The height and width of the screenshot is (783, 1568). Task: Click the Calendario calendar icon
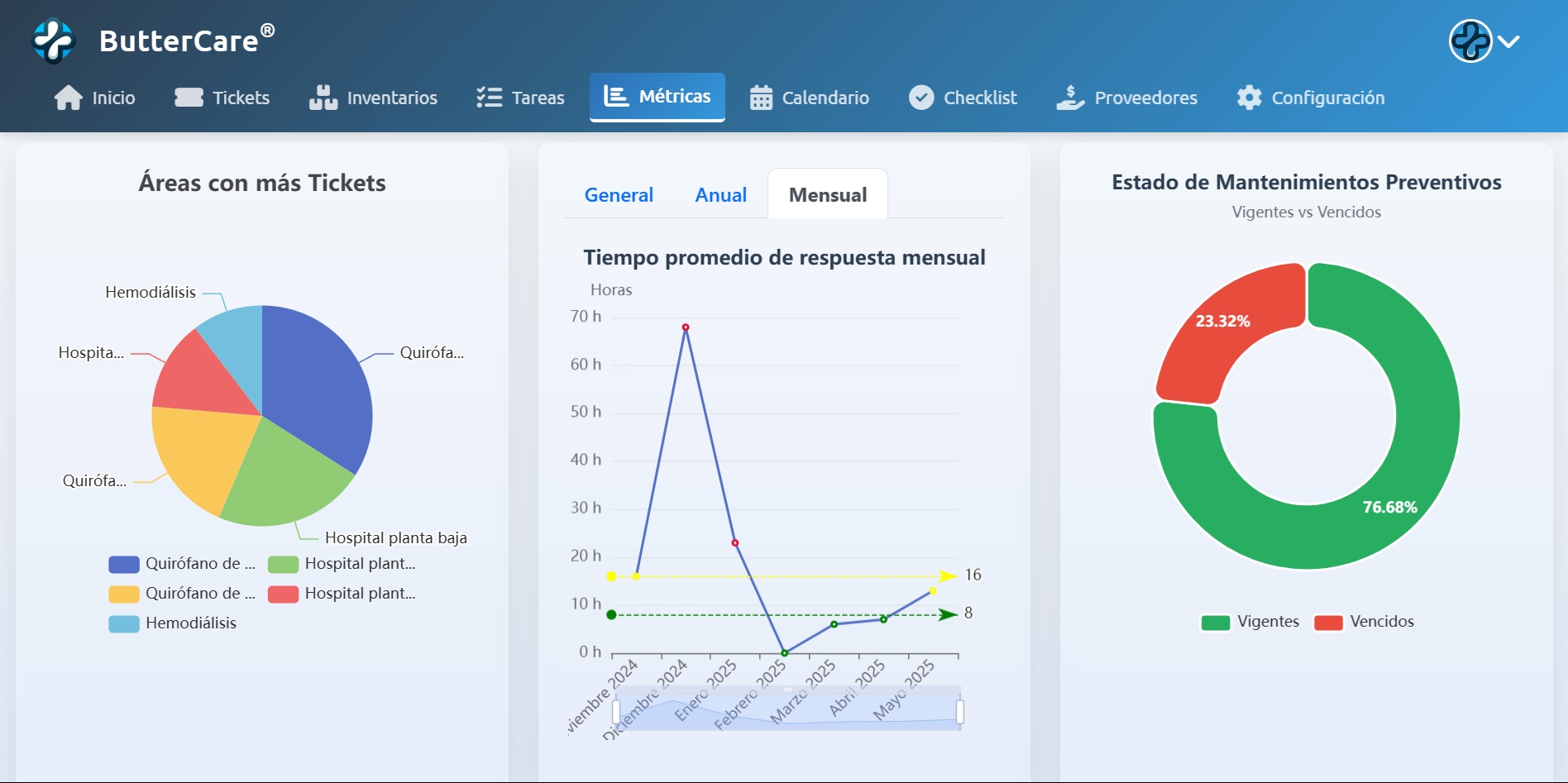pyautogui.click(x=761, y=98)
